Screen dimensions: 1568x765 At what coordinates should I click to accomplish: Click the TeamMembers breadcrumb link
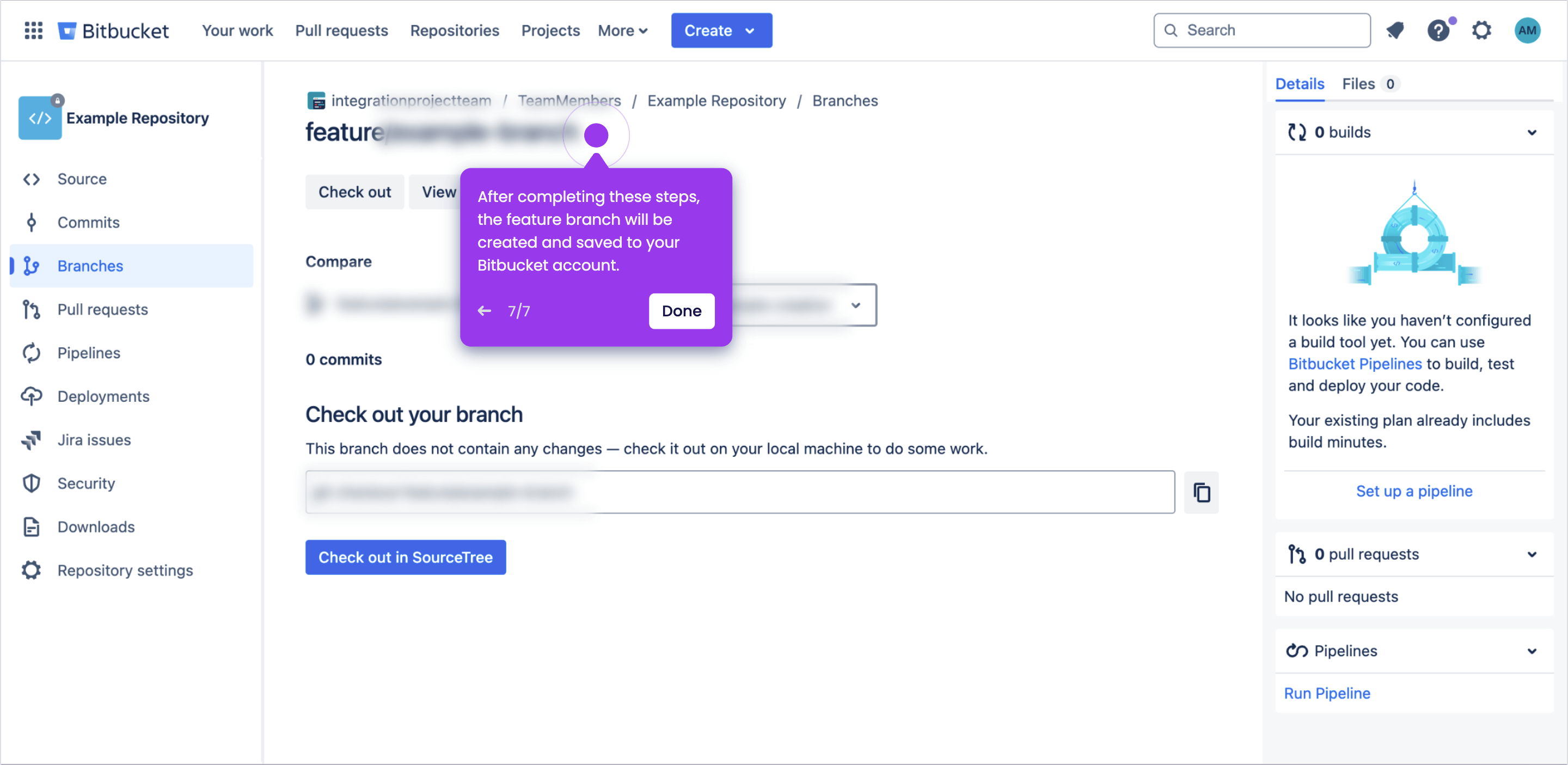[568, 100]
